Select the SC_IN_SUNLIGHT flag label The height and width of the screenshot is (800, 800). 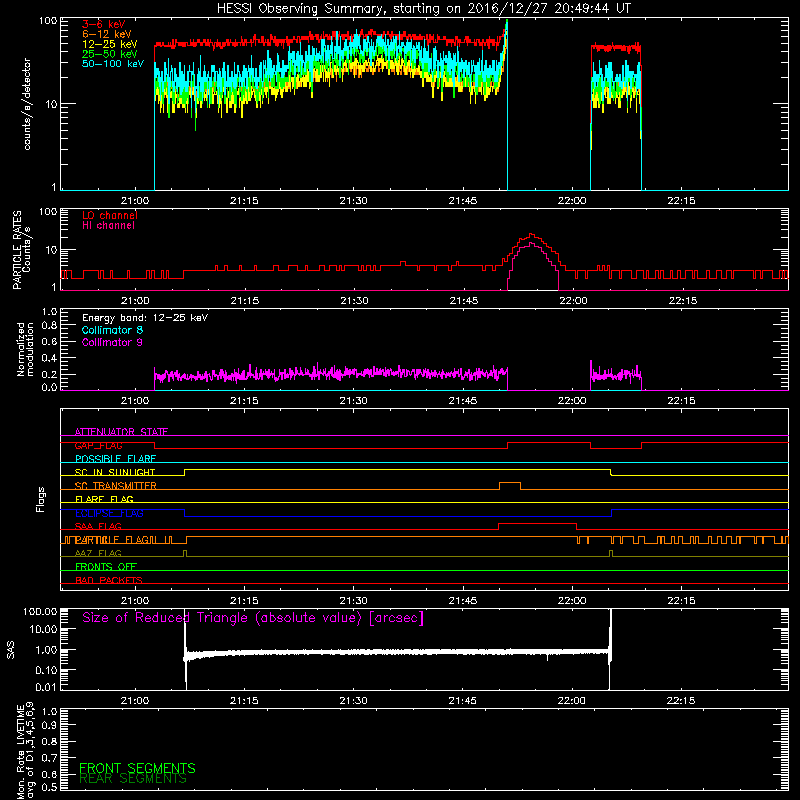[x=115, y=472]
